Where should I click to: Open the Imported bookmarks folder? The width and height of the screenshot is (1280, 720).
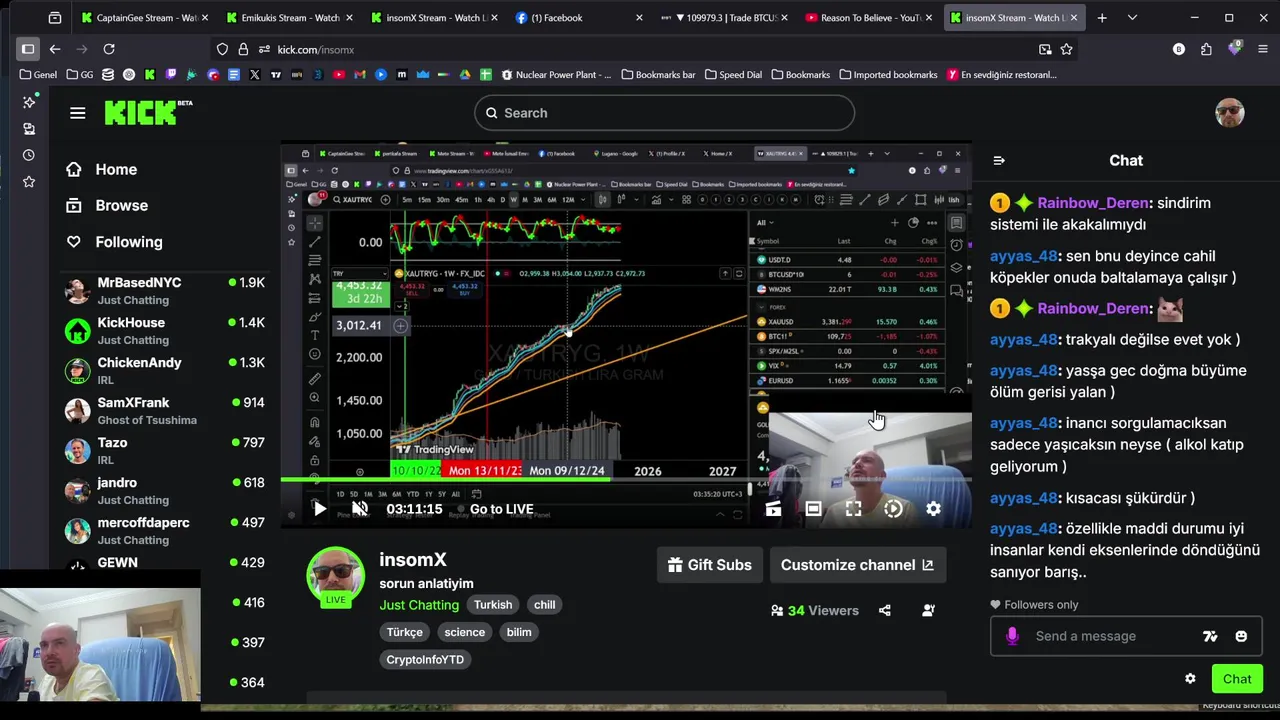888,75
